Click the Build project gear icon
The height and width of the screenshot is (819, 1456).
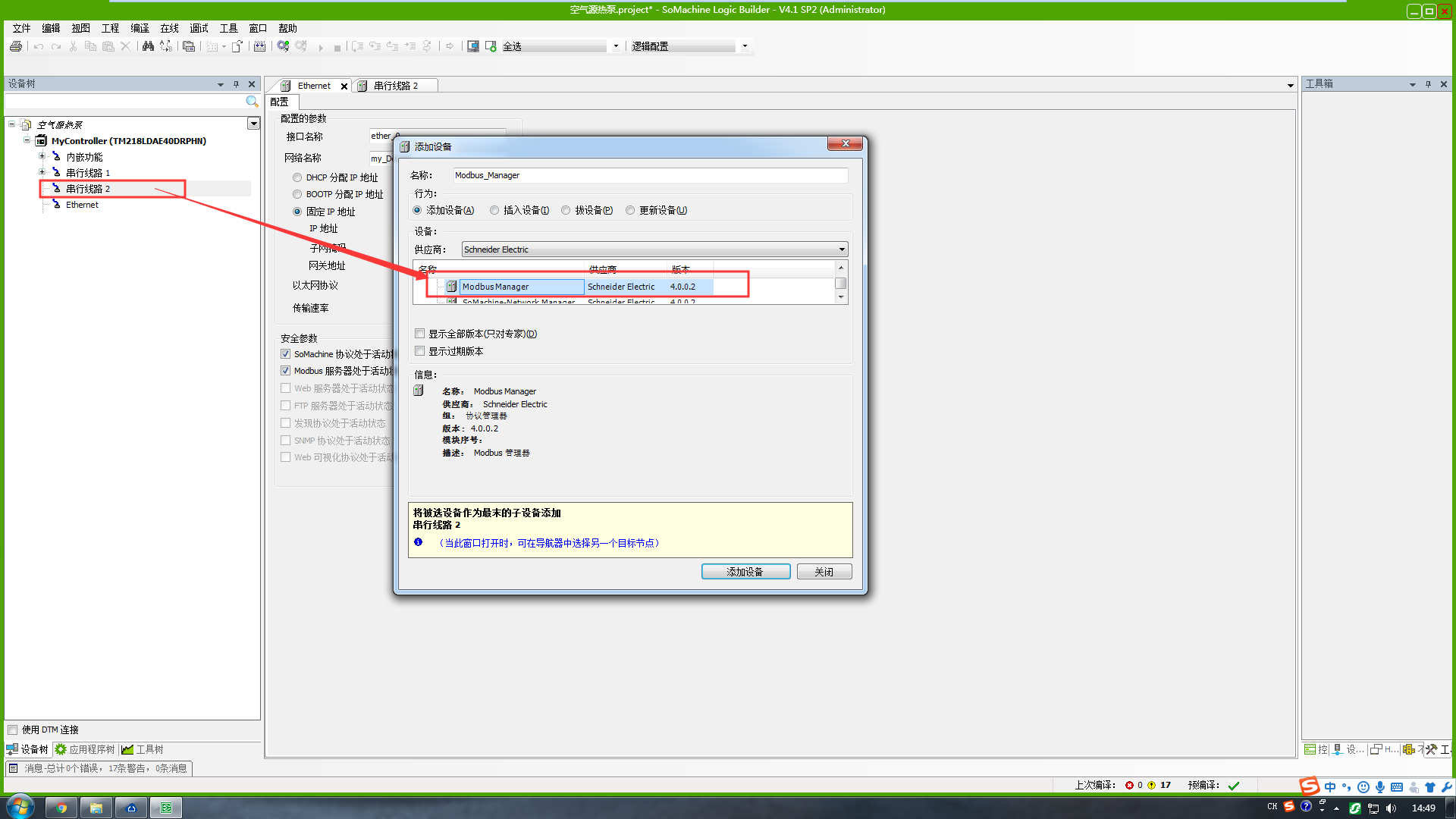click(x=283, y=46)
